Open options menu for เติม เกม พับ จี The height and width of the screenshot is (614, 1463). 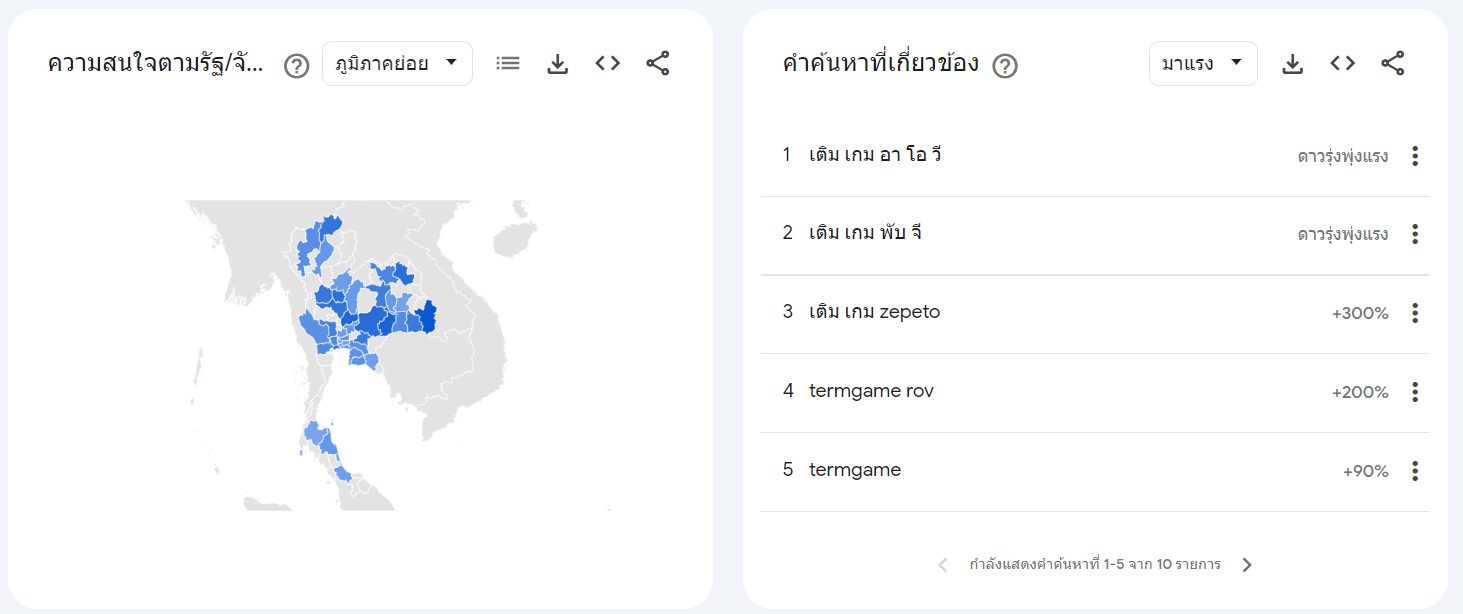point(1415,234)
